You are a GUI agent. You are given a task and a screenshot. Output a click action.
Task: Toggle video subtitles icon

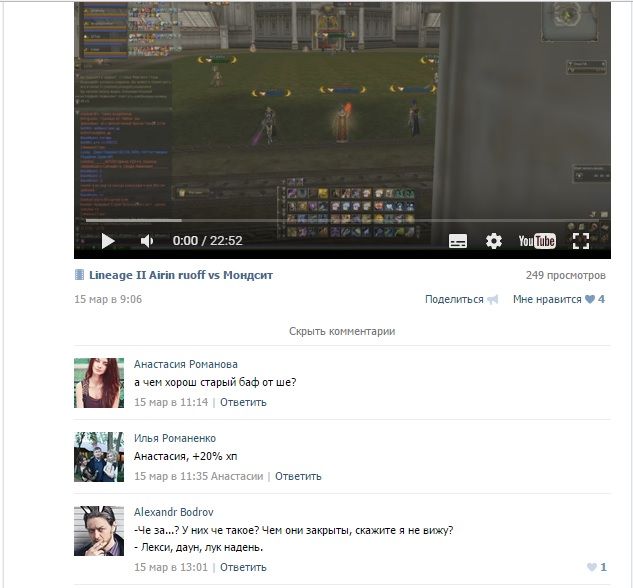458,241
